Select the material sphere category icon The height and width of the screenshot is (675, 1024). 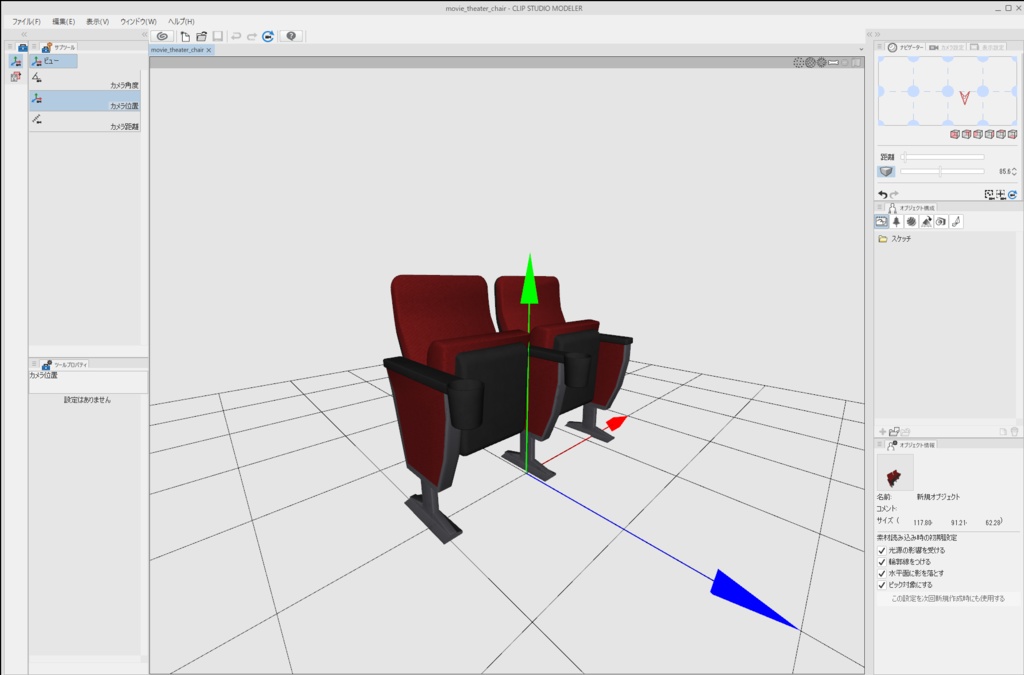[x=912, y=222]
